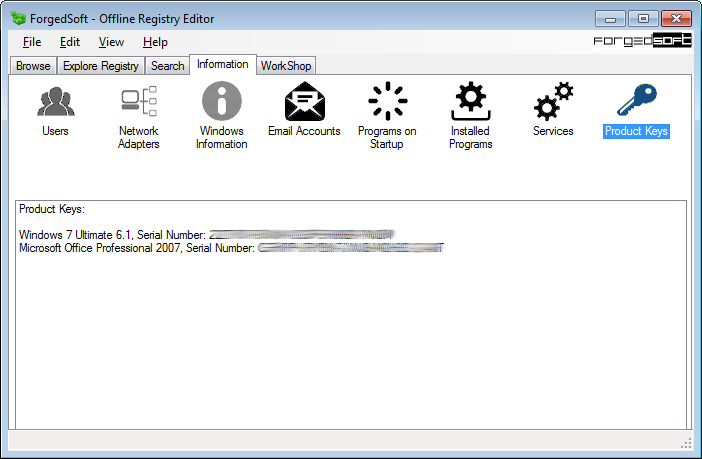Close the Offline Registry Editor window
Screen dimensions: 702x459
coord(676,19)
